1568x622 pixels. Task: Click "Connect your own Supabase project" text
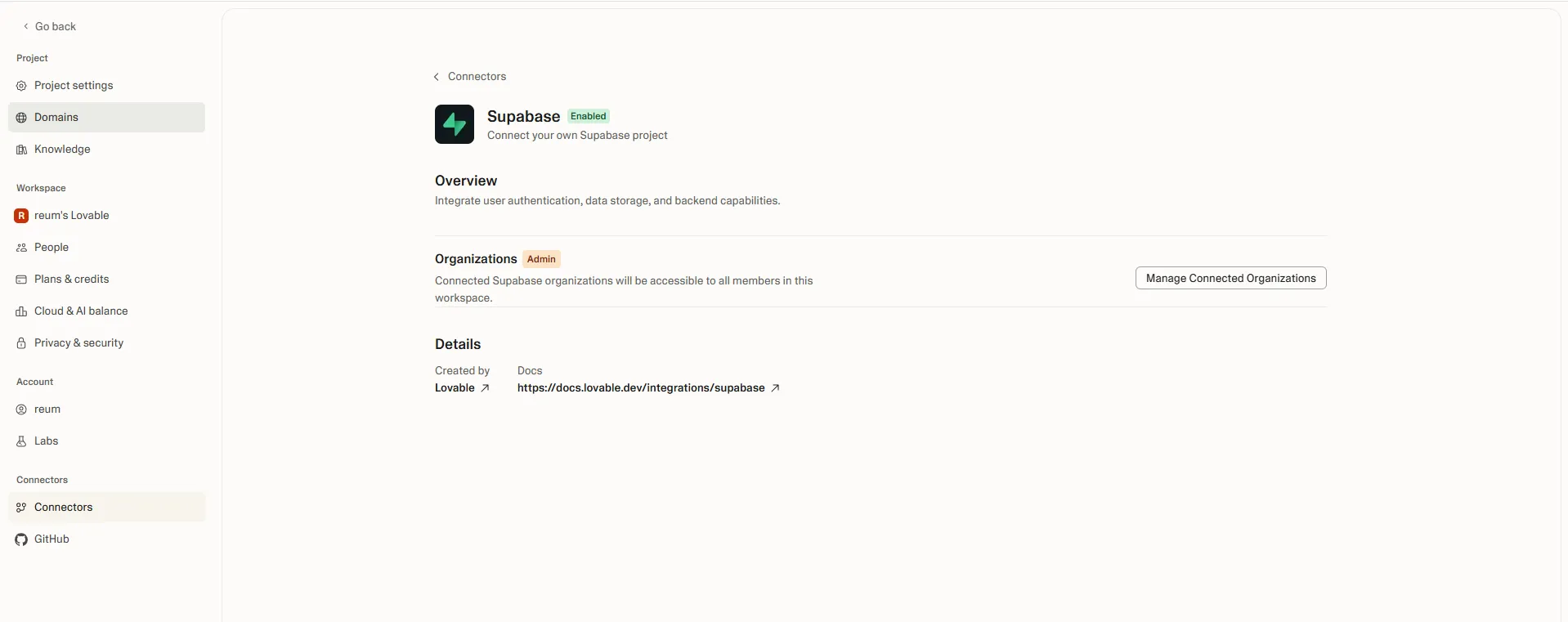(577, 136)
